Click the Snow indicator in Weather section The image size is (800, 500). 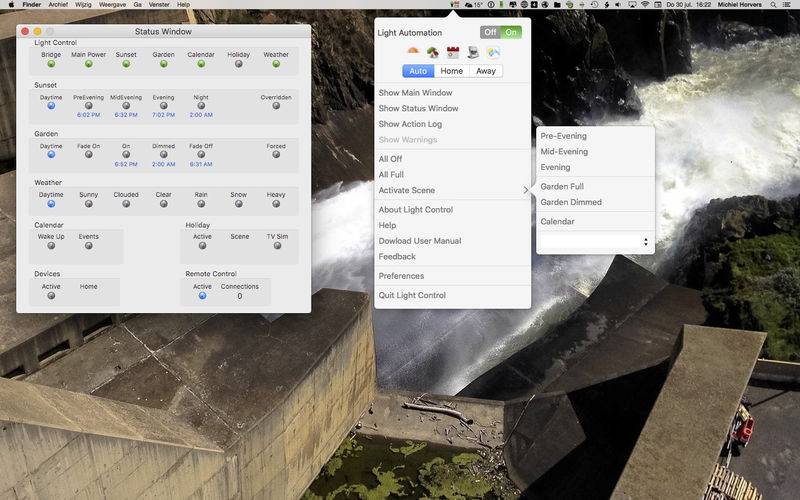239,204
